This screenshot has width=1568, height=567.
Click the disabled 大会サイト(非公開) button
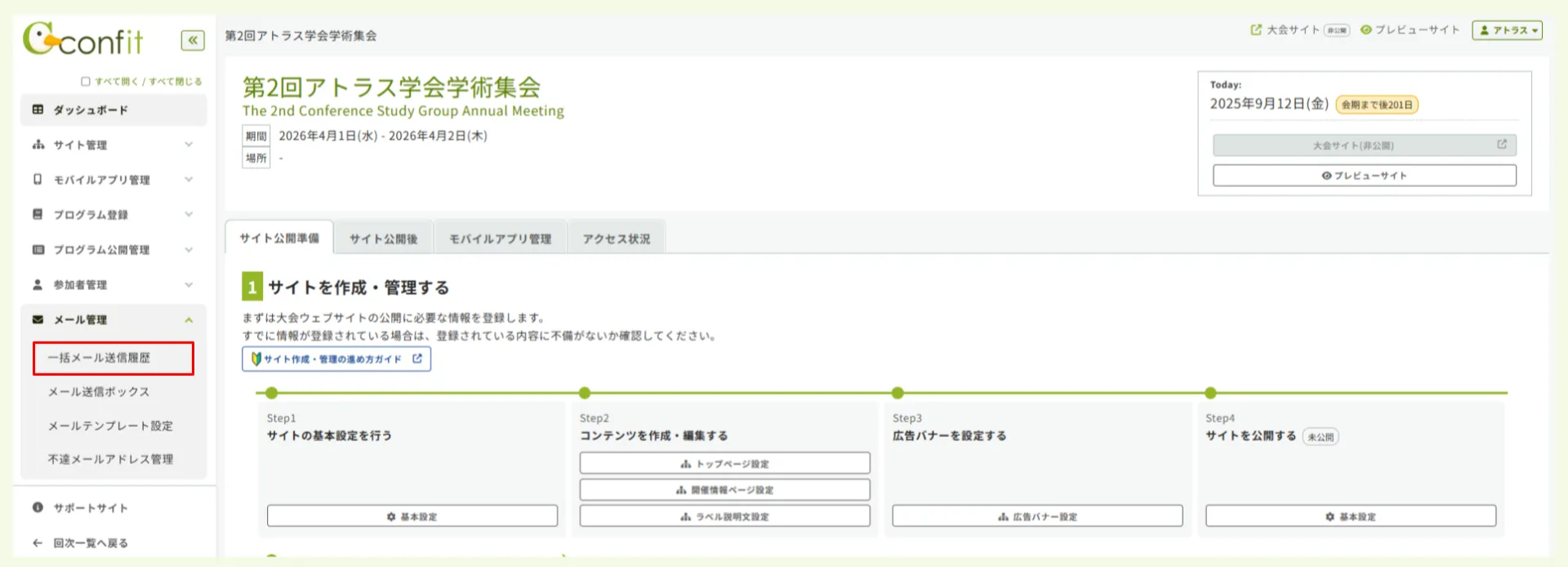(1365, 145)
